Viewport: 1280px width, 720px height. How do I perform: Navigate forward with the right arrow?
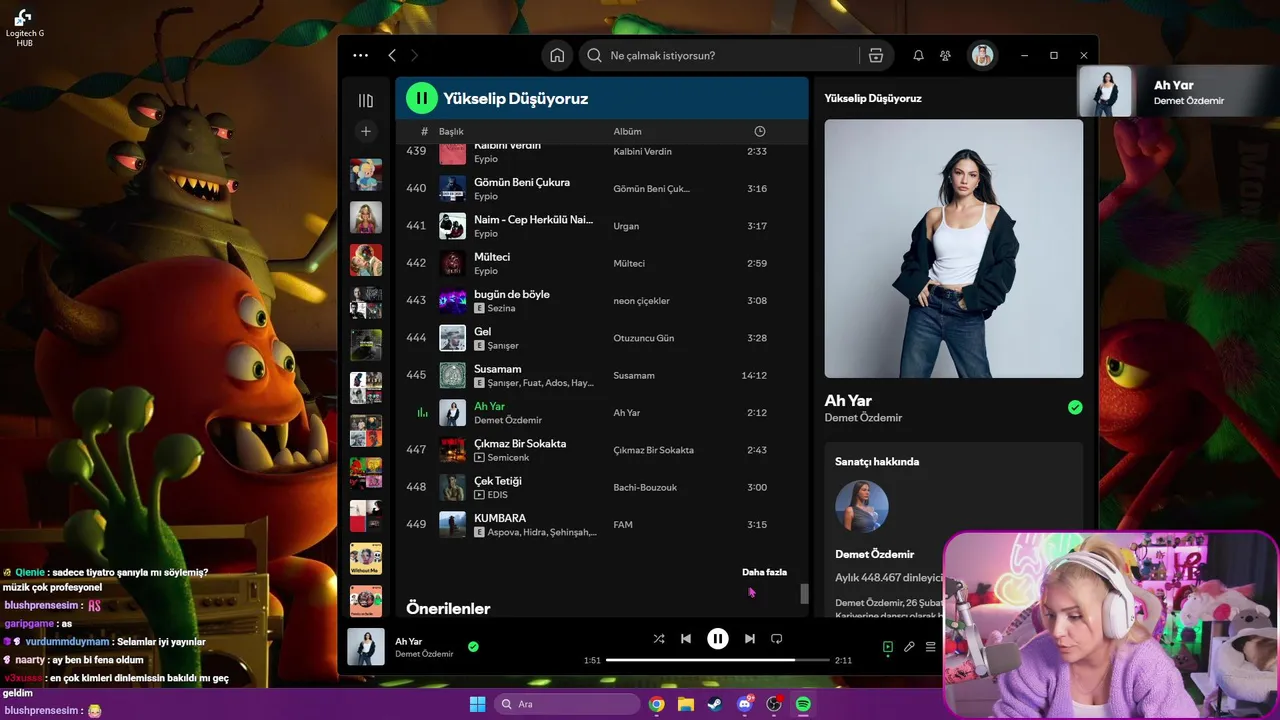[x=414, y=55]
